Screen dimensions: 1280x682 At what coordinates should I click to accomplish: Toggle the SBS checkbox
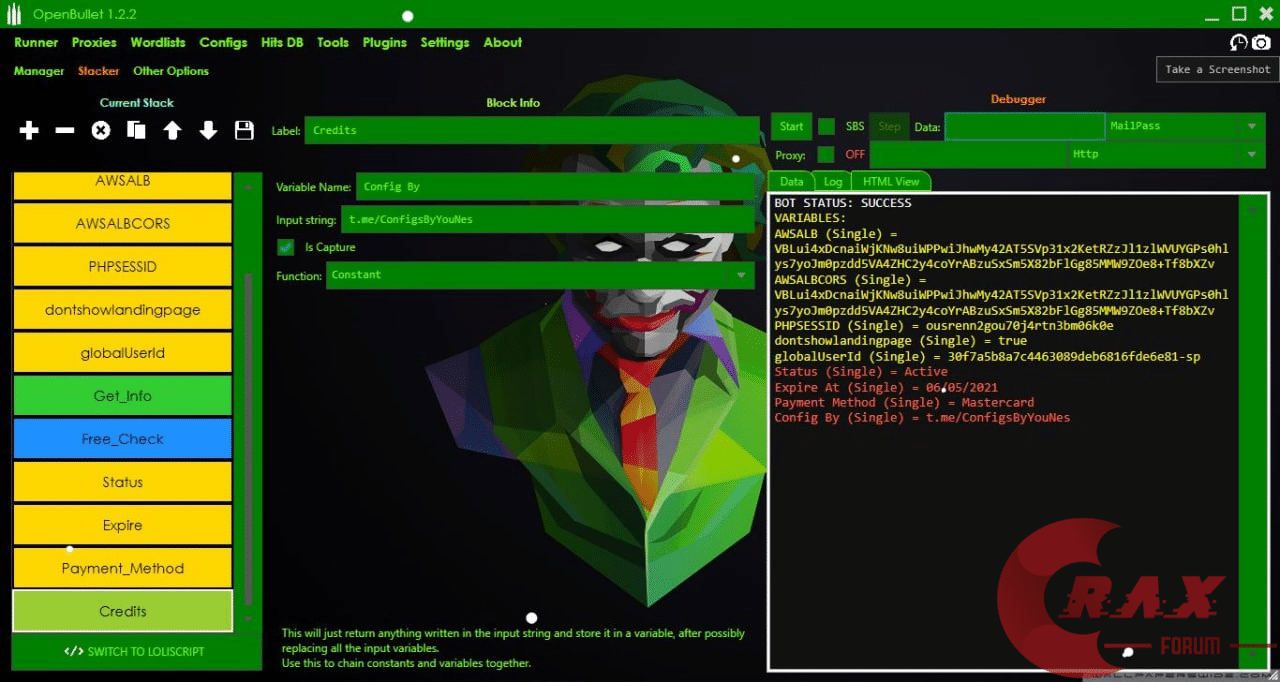click(826, 126)
